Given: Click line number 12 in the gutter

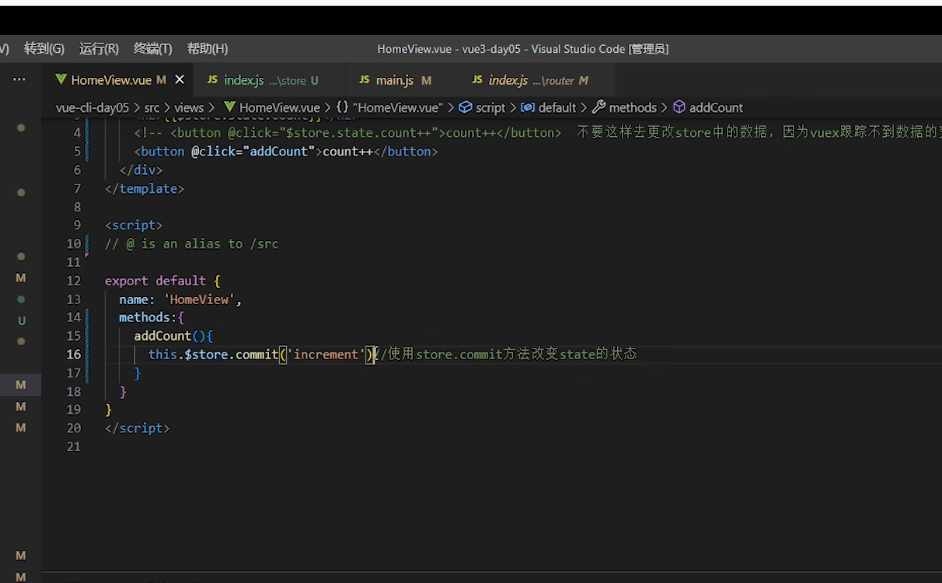Looking at the screenshot, I should 73,281.
